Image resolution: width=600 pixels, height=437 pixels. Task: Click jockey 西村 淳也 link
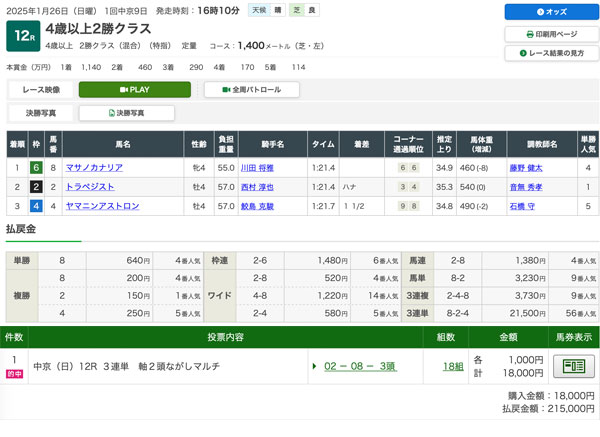[256, 187]
